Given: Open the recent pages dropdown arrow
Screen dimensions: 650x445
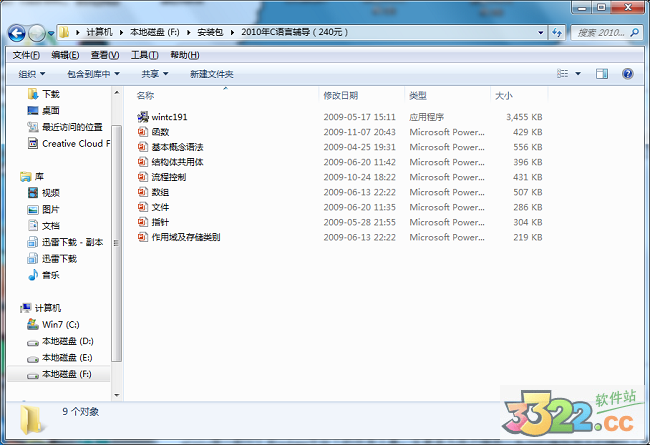Looking at the screenshot, I should pyautogui.click(x=51, y=33).
